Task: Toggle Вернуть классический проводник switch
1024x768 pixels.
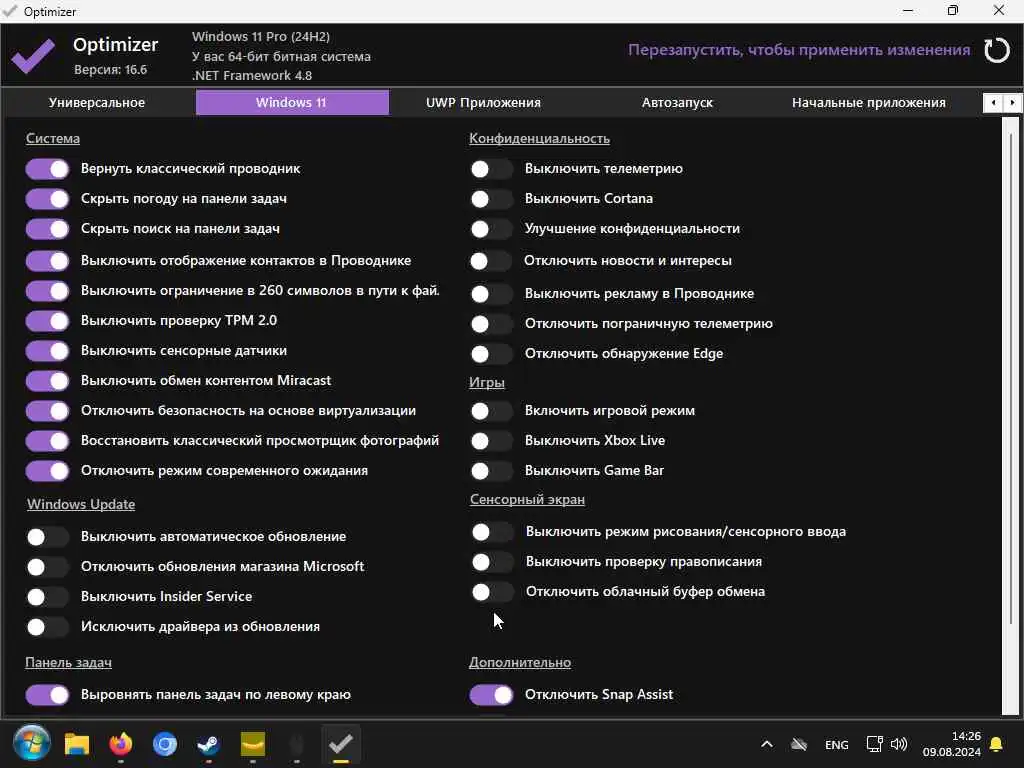Action: pos(47,169)
